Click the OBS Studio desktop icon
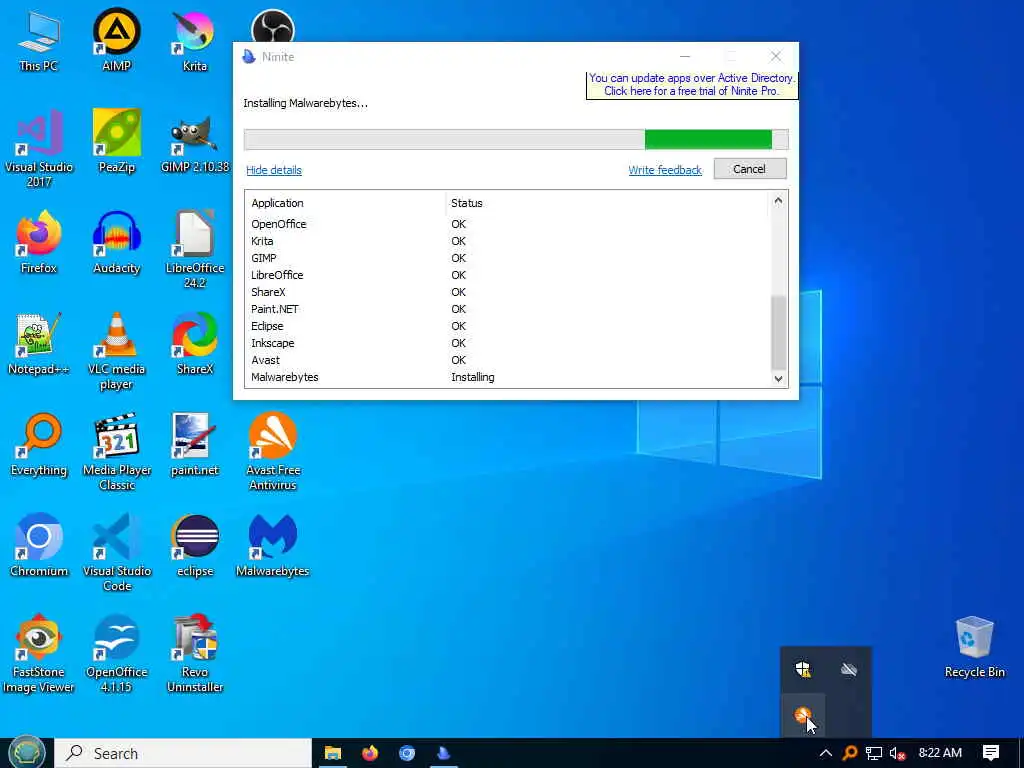This screenshot has width=1024, height=768. coord(273,26)
